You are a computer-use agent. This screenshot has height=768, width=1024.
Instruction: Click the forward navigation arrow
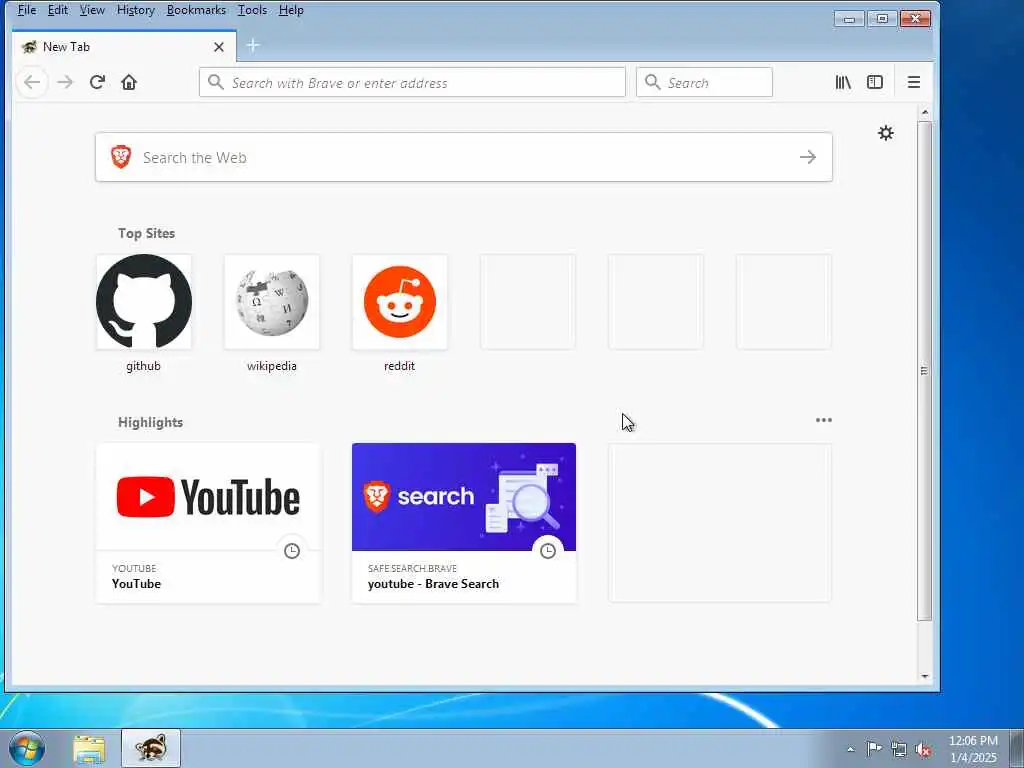click(x=65, y=82)
